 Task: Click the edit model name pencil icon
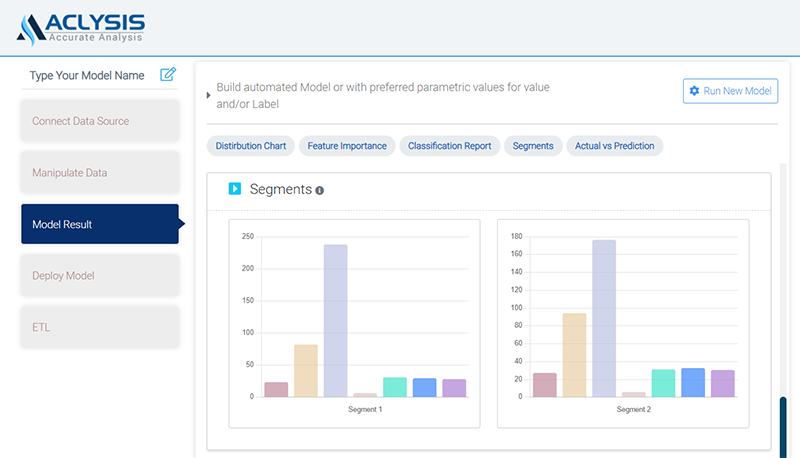pos(168,74)
